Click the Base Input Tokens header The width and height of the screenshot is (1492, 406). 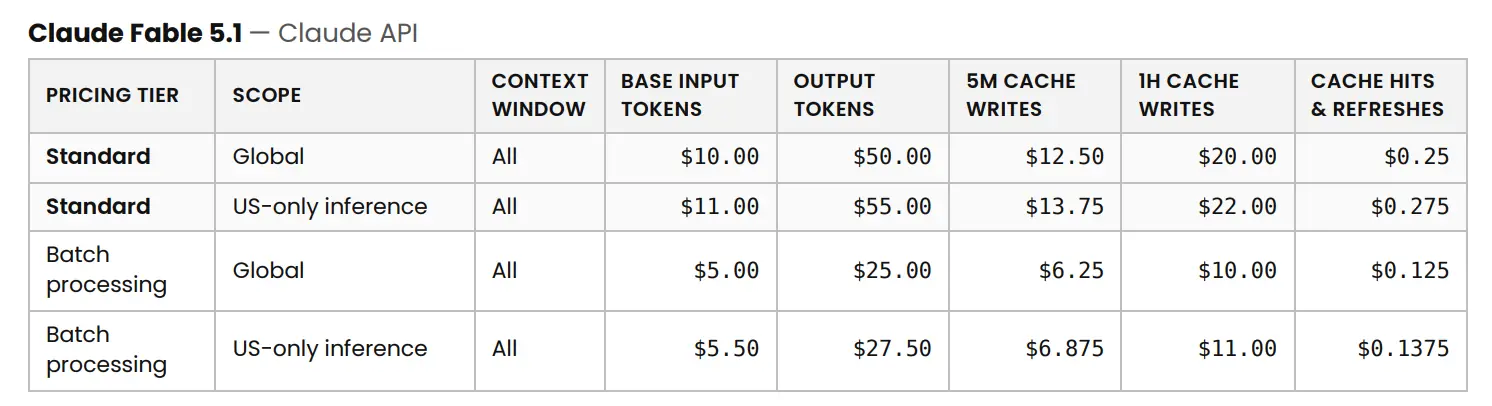[x=680, y=95]
